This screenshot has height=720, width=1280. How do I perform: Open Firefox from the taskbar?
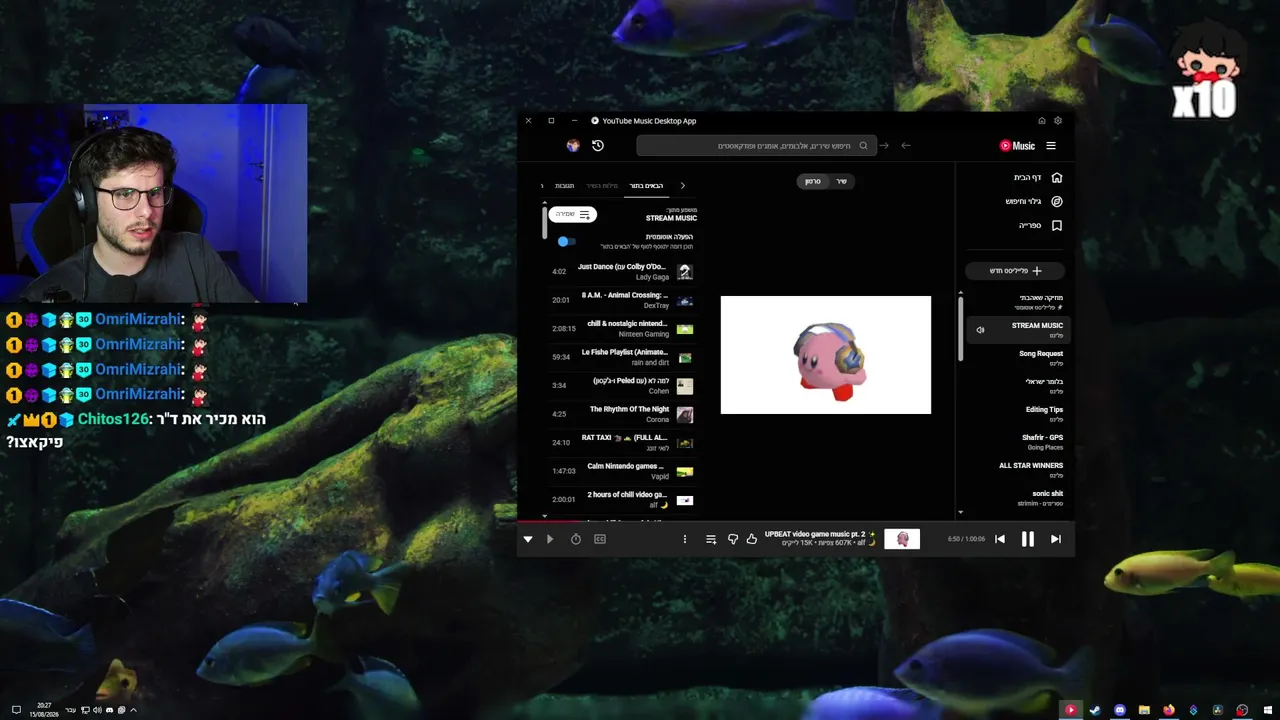[1169, 710]
